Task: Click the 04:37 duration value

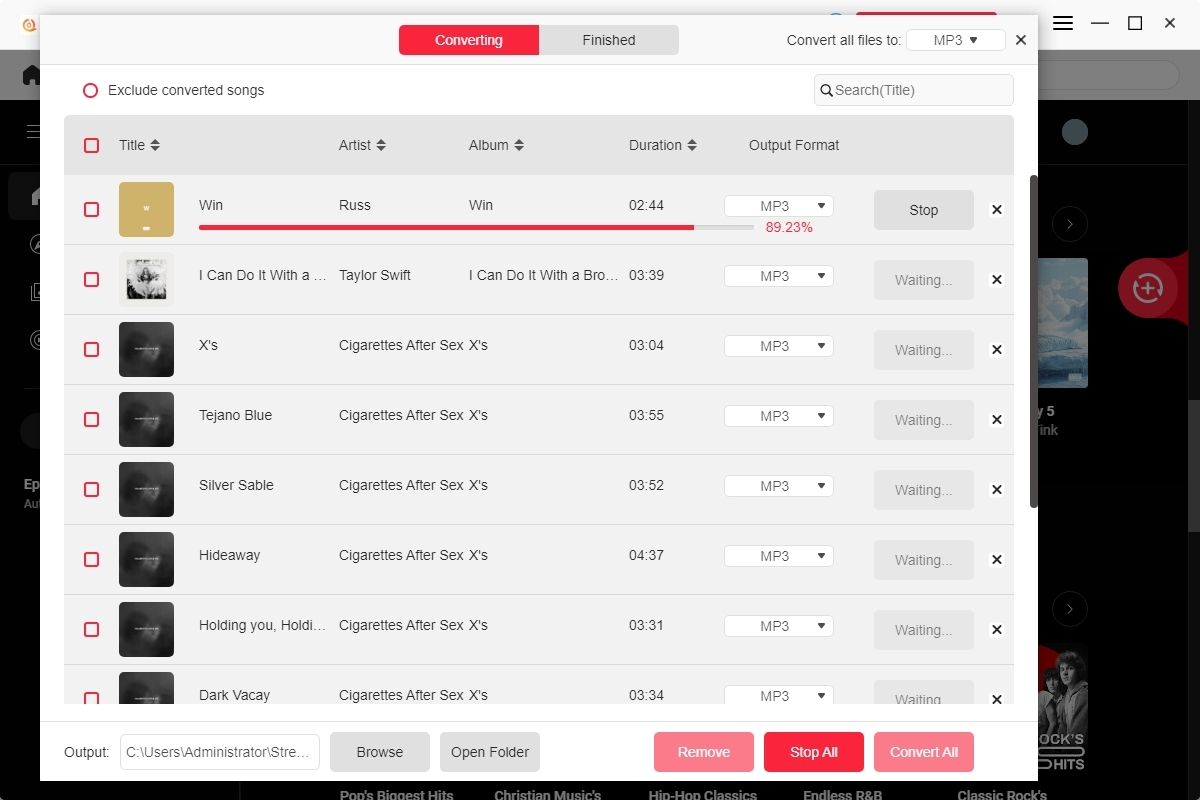Action: [646, 555]
